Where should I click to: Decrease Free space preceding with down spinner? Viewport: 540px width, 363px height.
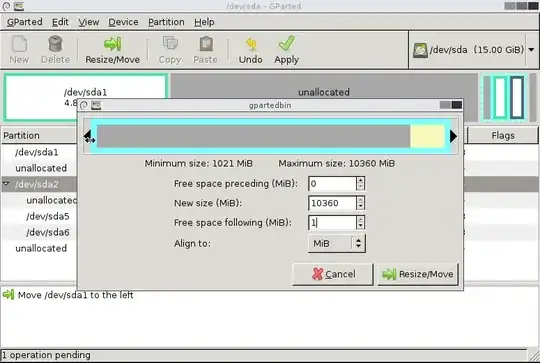(360, 187)
